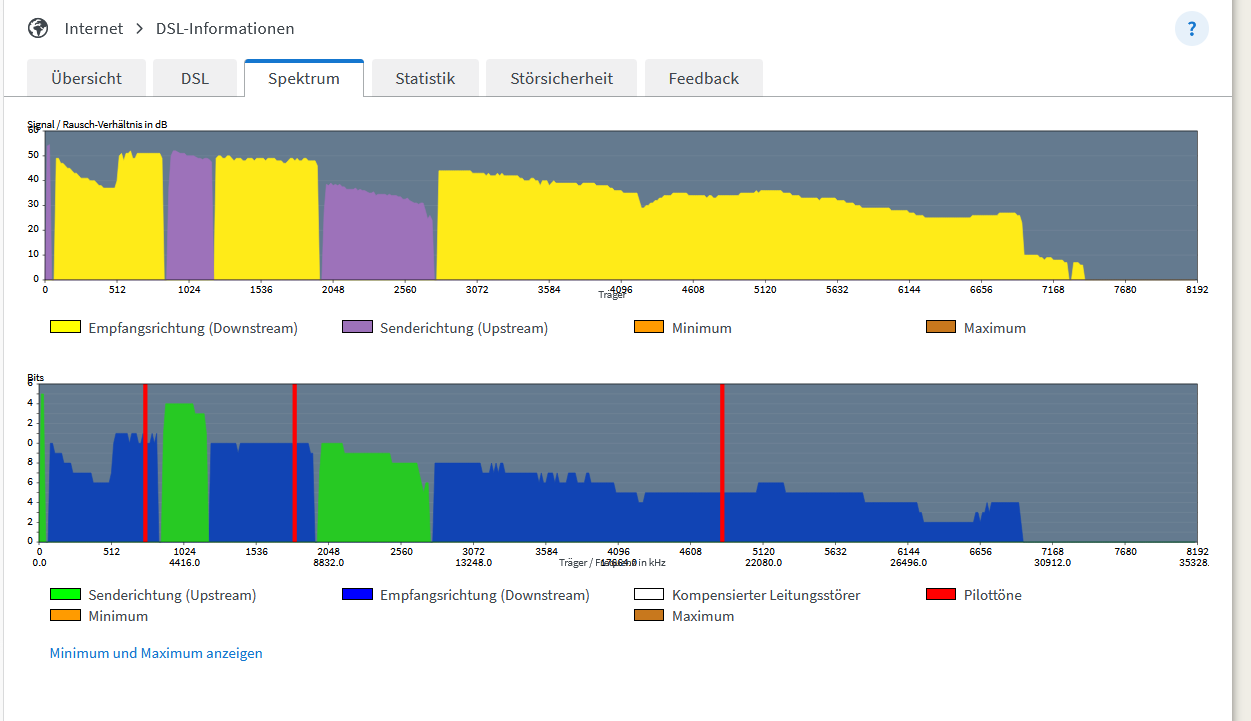The width and height of the screenshot is (1251, 721).
Task: Click the 35328. frequency value on Bits axis
Action: click(1192, 562)
